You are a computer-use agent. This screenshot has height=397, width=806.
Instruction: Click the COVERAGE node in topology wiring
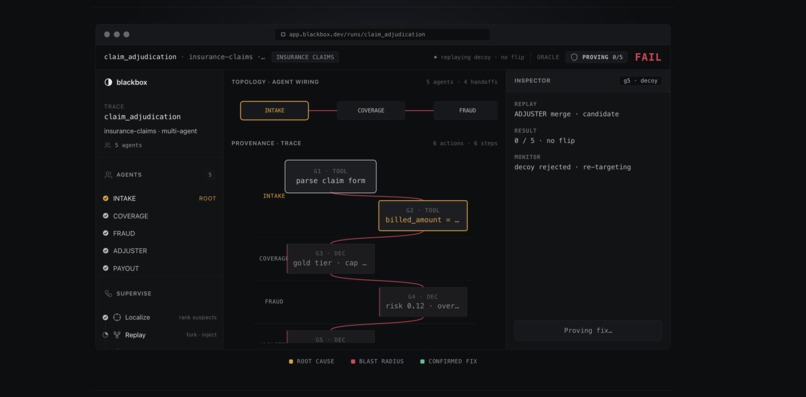[371, 111]
